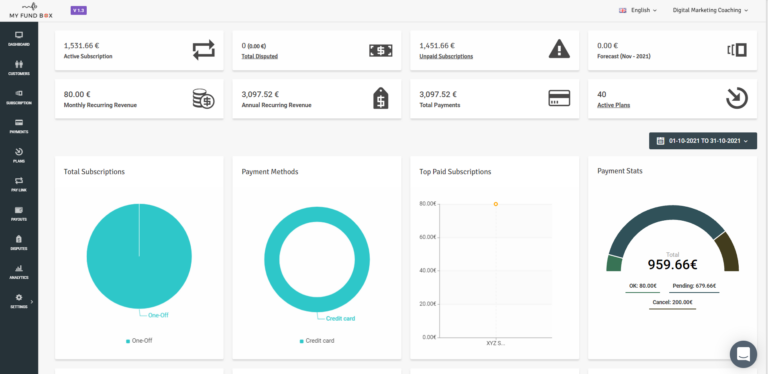768x374 pixels.
Task: Open the Total Disputed link
Action: [260, 56]
